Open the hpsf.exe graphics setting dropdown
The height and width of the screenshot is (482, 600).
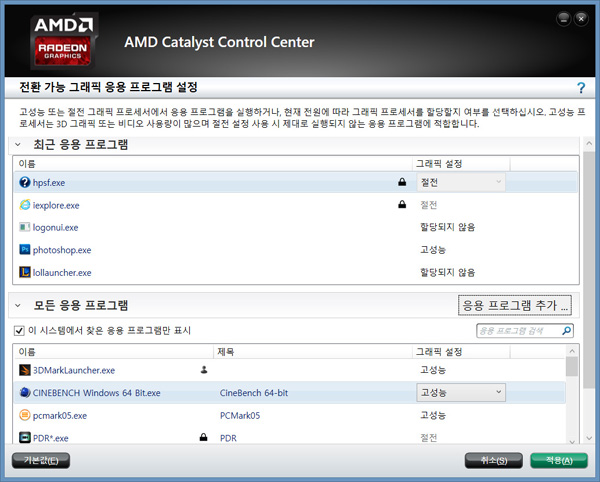(x=461, y=182)
